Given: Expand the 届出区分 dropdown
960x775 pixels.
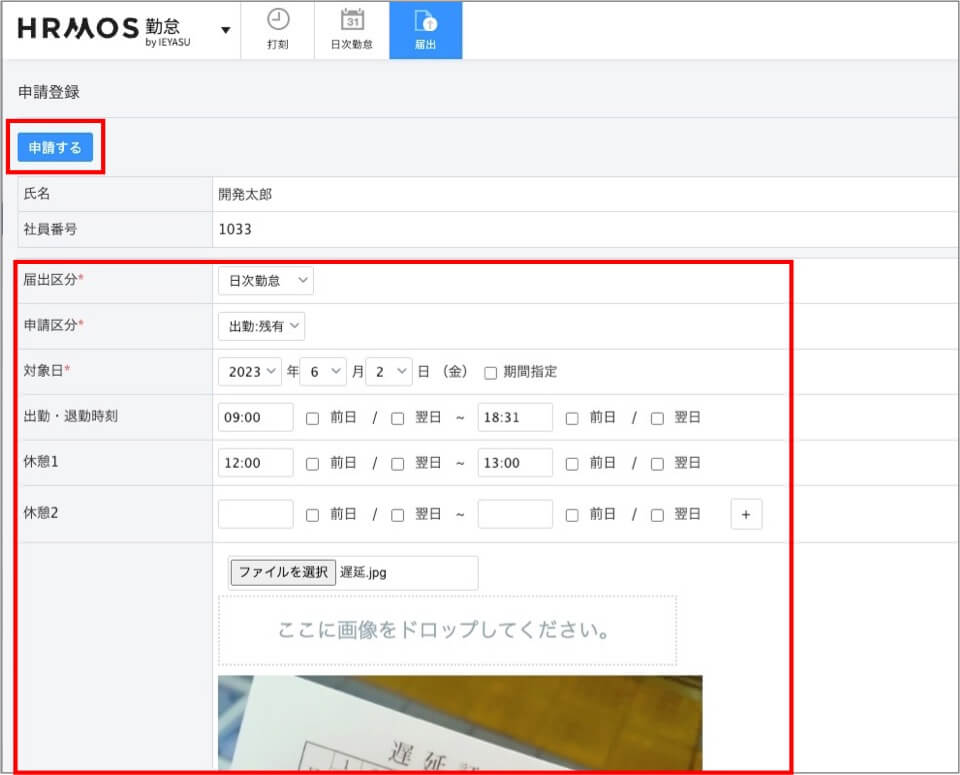Looking at the screenshot, I should click(265, 282).
